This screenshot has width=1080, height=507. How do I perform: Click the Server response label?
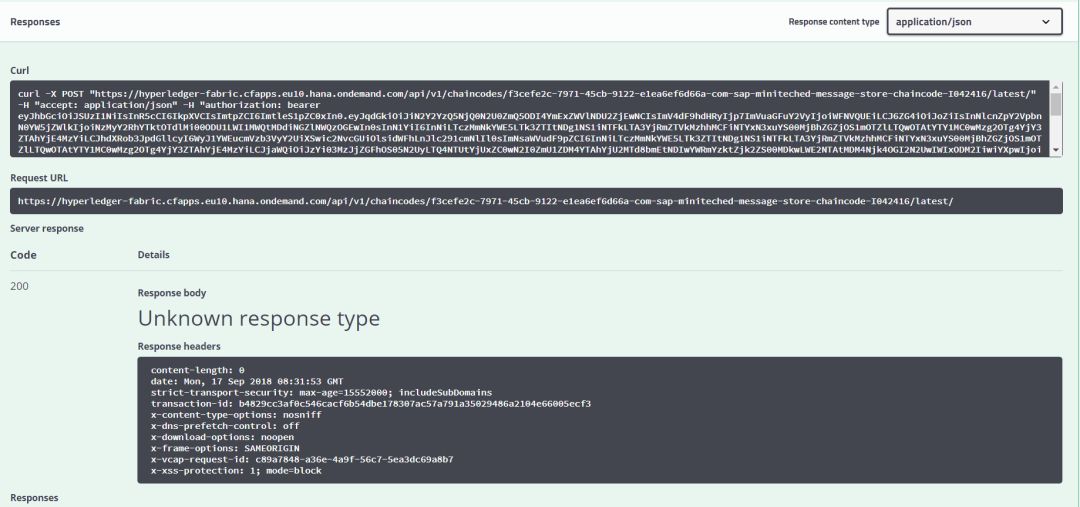click(47, 228)
